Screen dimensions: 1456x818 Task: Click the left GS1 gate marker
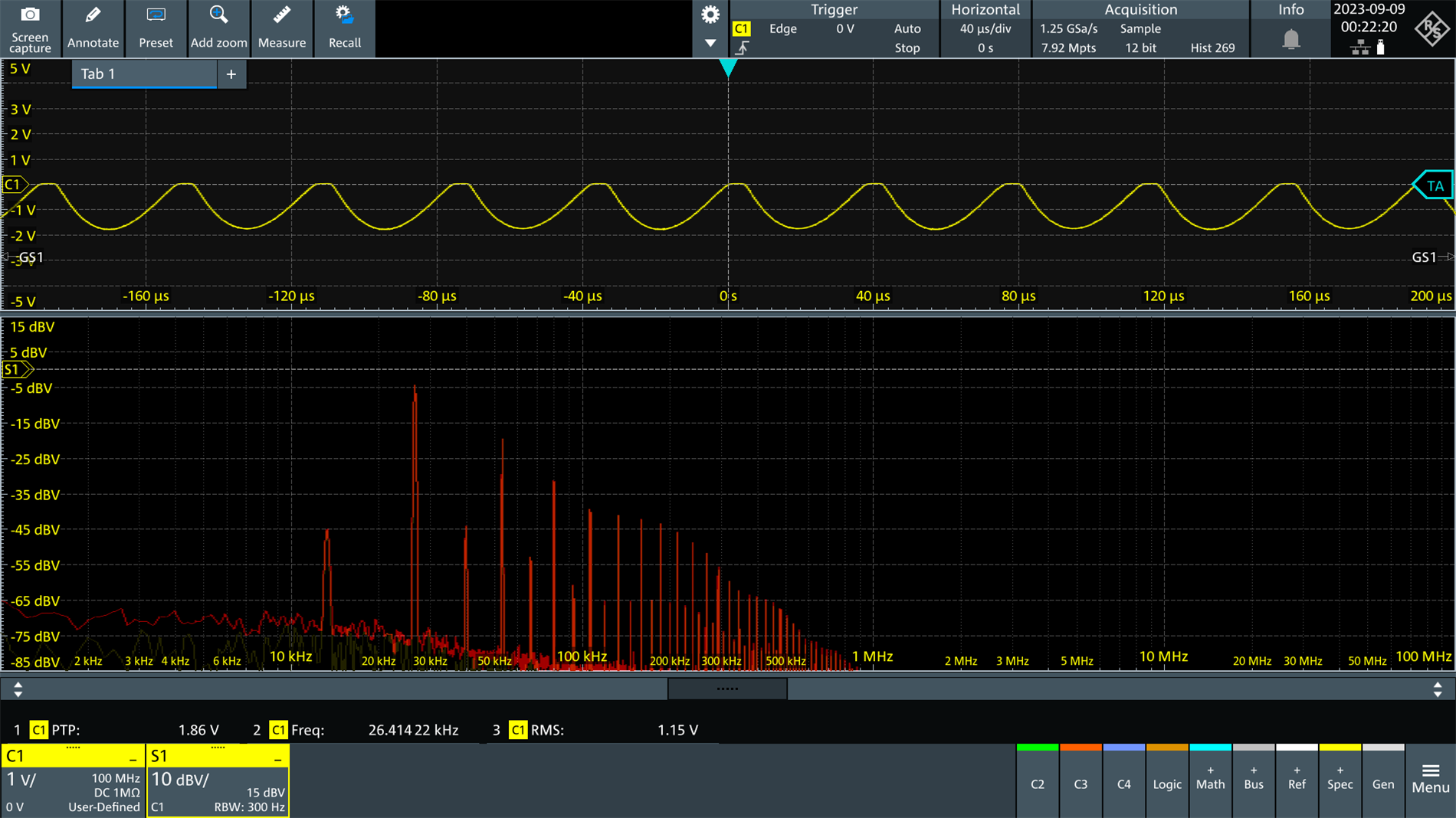click(25, 257)
